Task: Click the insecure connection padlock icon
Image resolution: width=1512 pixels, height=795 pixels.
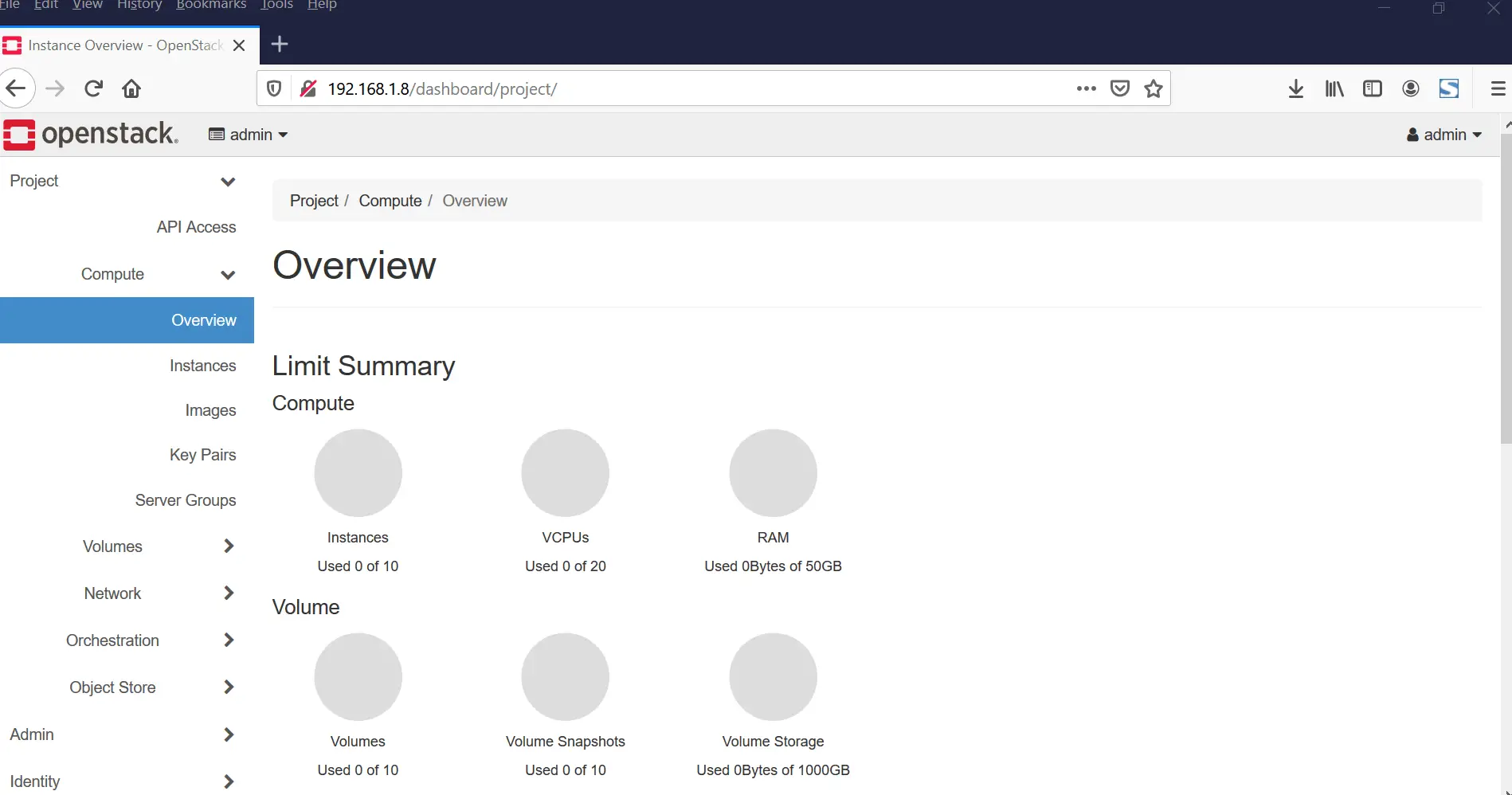Action: (308, 88)
